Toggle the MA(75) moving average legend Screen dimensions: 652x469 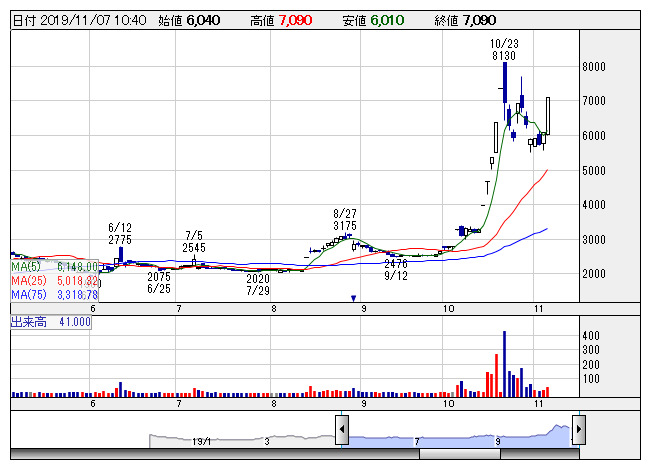coord(54,295)
